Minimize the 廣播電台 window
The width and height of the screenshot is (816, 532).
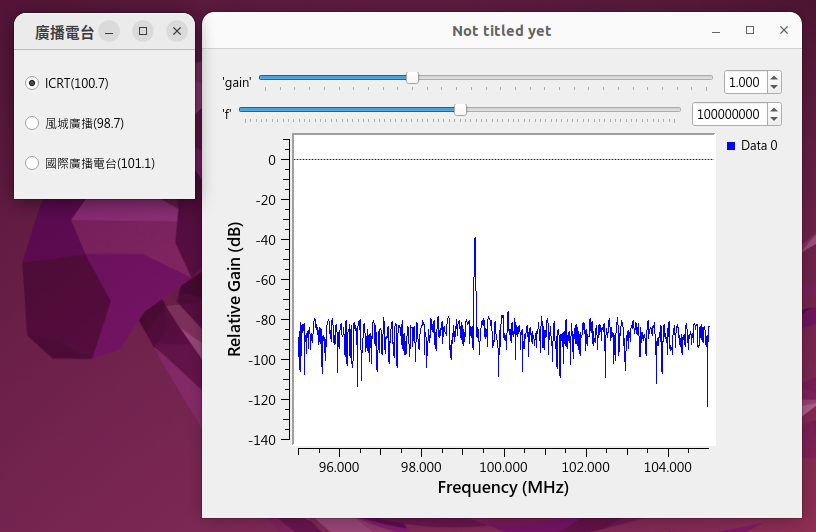(x=109, y=31)
